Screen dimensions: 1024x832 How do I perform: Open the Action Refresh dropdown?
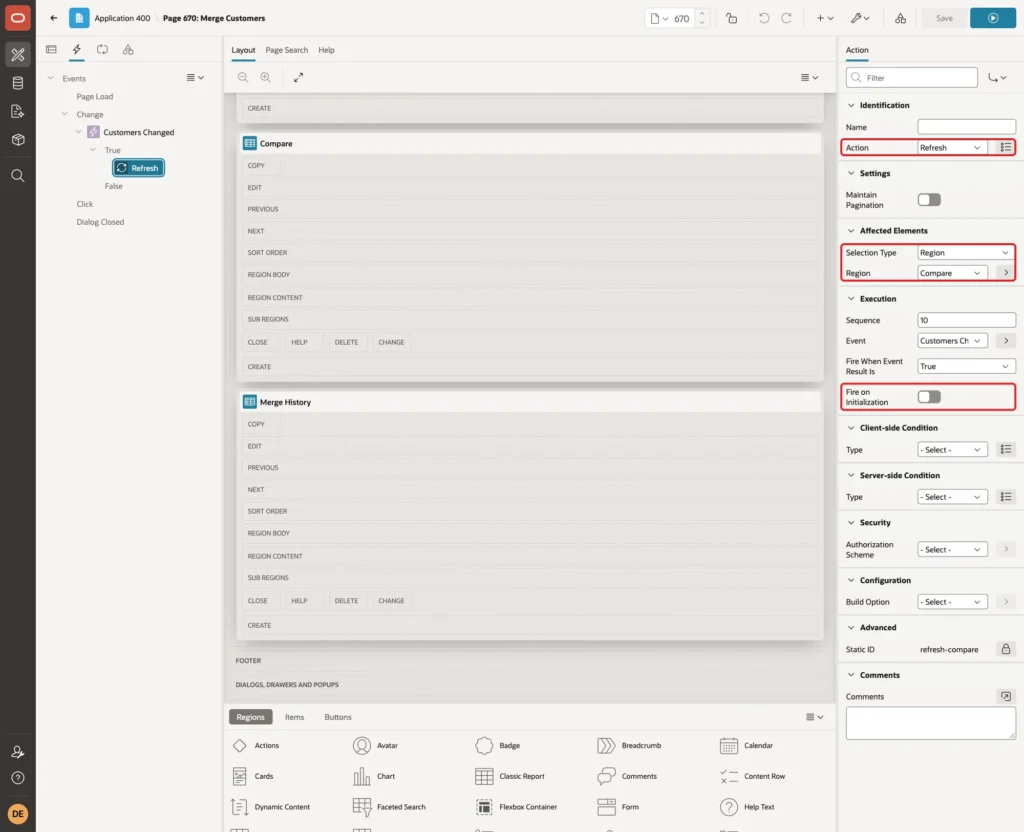point(952,148)
